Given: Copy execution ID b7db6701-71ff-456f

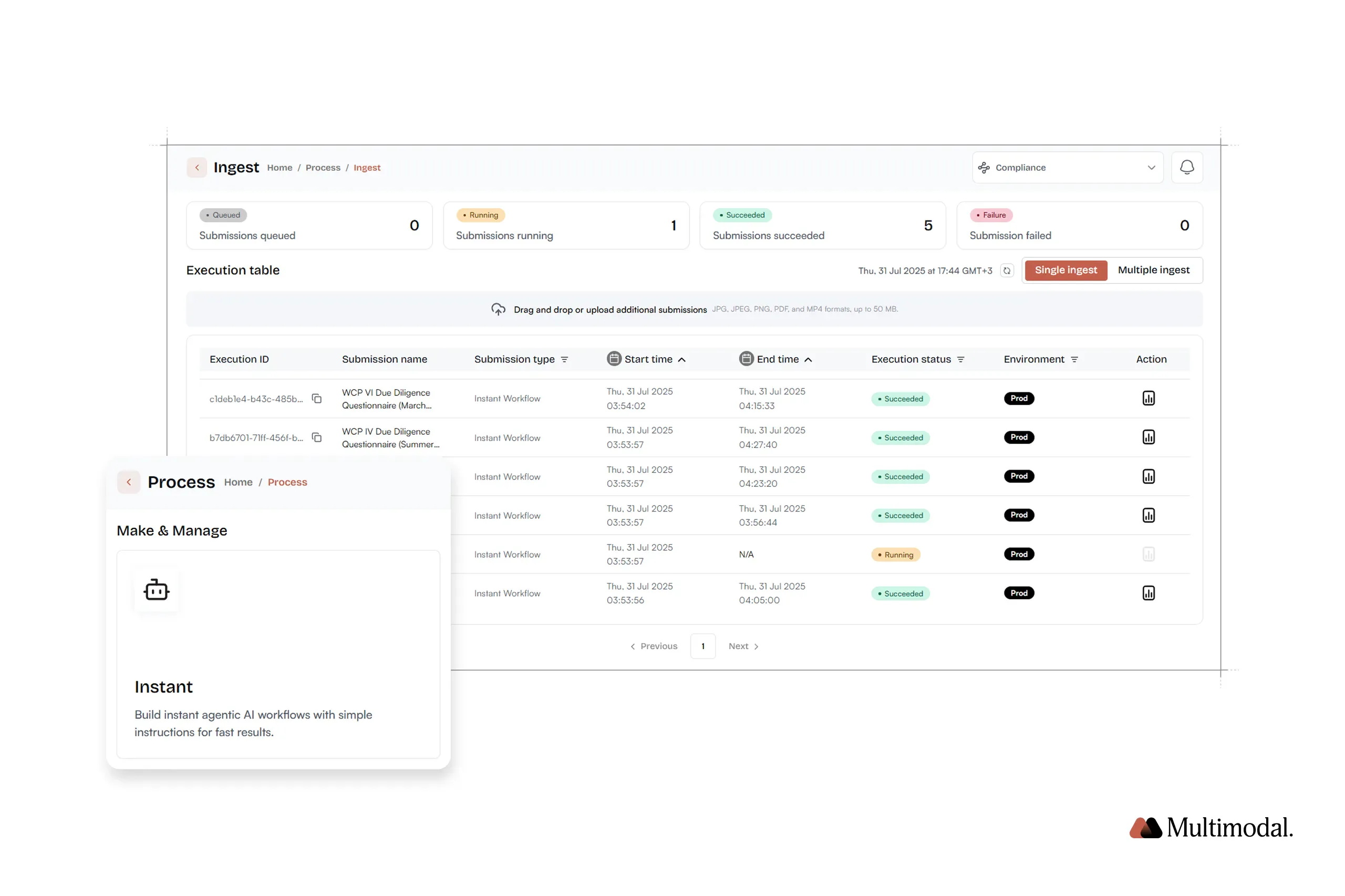Looking at the screenshot, I should click(x=317, y=437).
